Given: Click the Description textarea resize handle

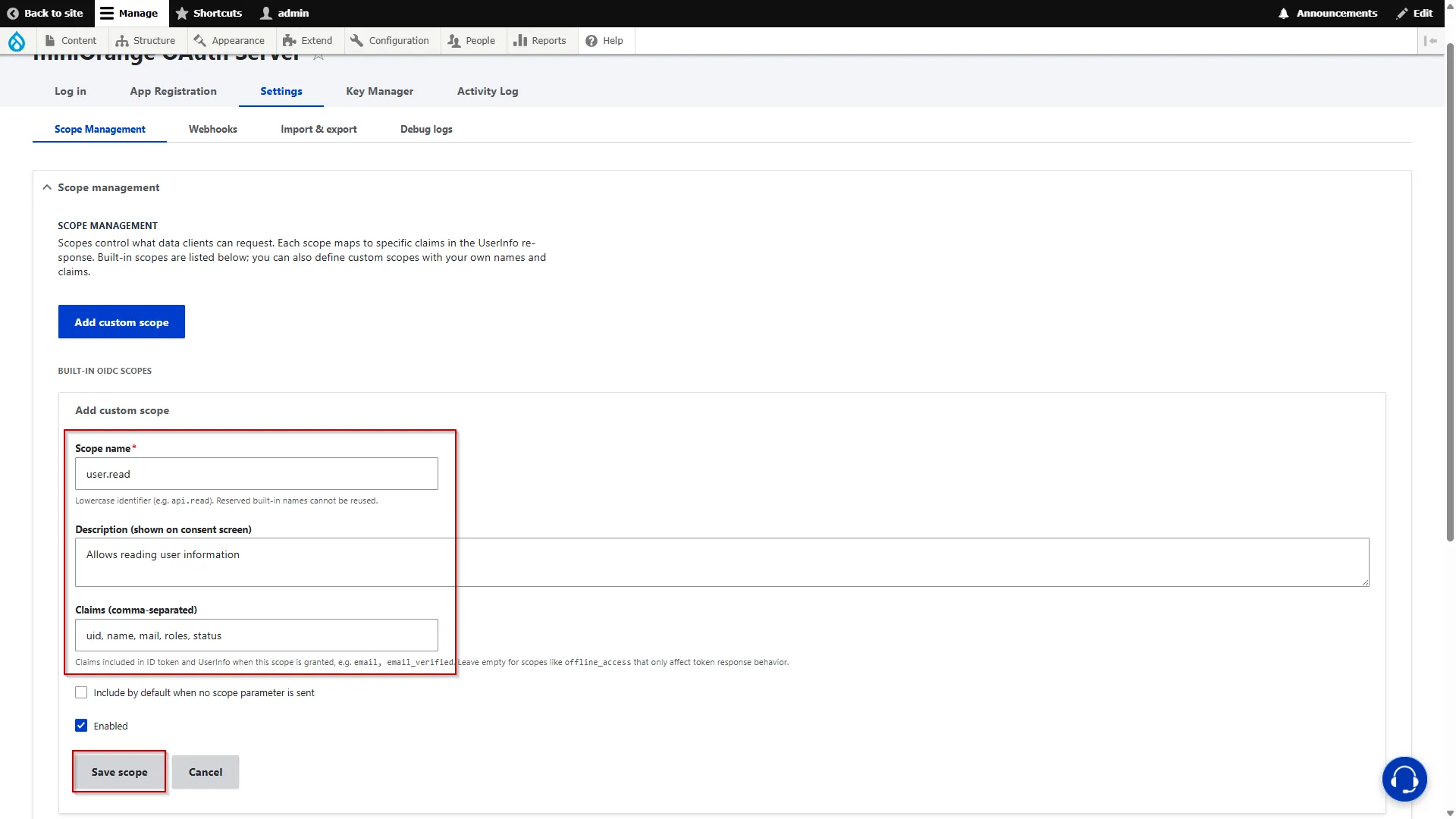Looking at the screenshot, I should coord(1364,582).
